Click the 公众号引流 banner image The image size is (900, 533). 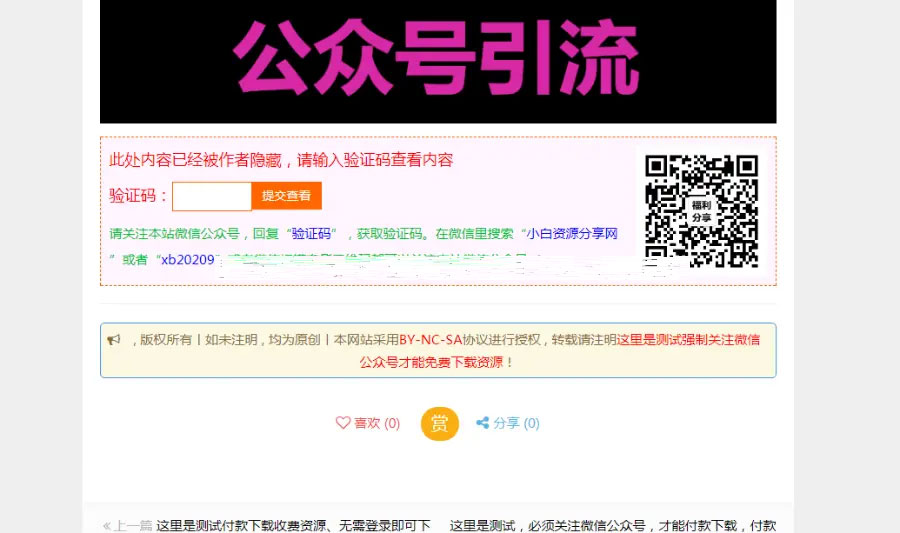pos(438,61)
